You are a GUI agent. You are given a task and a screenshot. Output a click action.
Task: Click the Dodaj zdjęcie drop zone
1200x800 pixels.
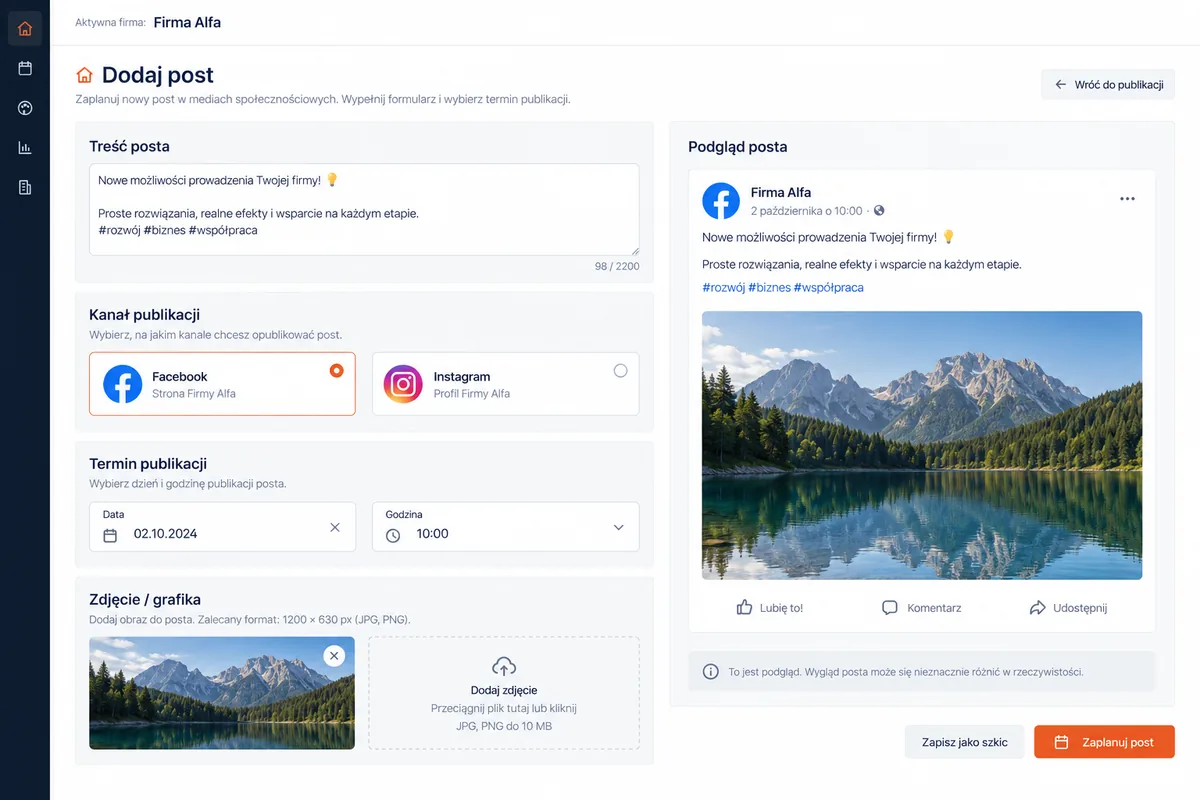tap(504, 693)
